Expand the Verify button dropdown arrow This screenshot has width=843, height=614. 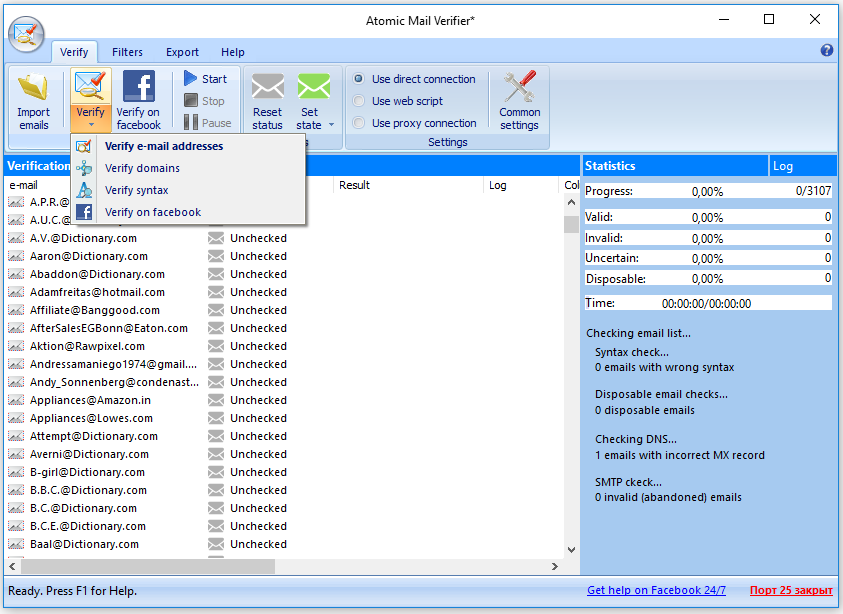[91, 125]
